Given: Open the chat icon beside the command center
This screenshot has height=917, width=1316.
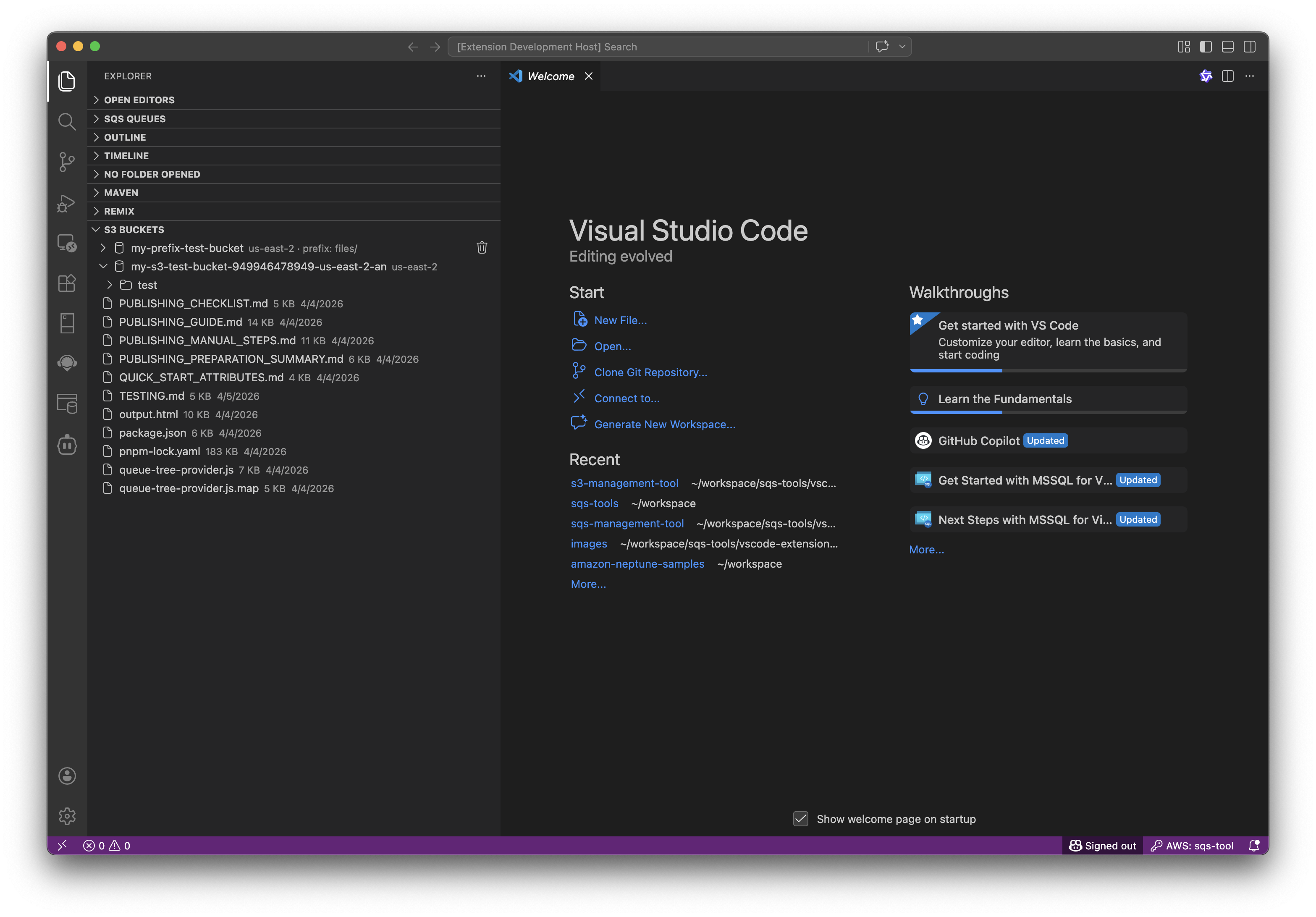Looking at the screenshot, I should [x=882, y=47].
